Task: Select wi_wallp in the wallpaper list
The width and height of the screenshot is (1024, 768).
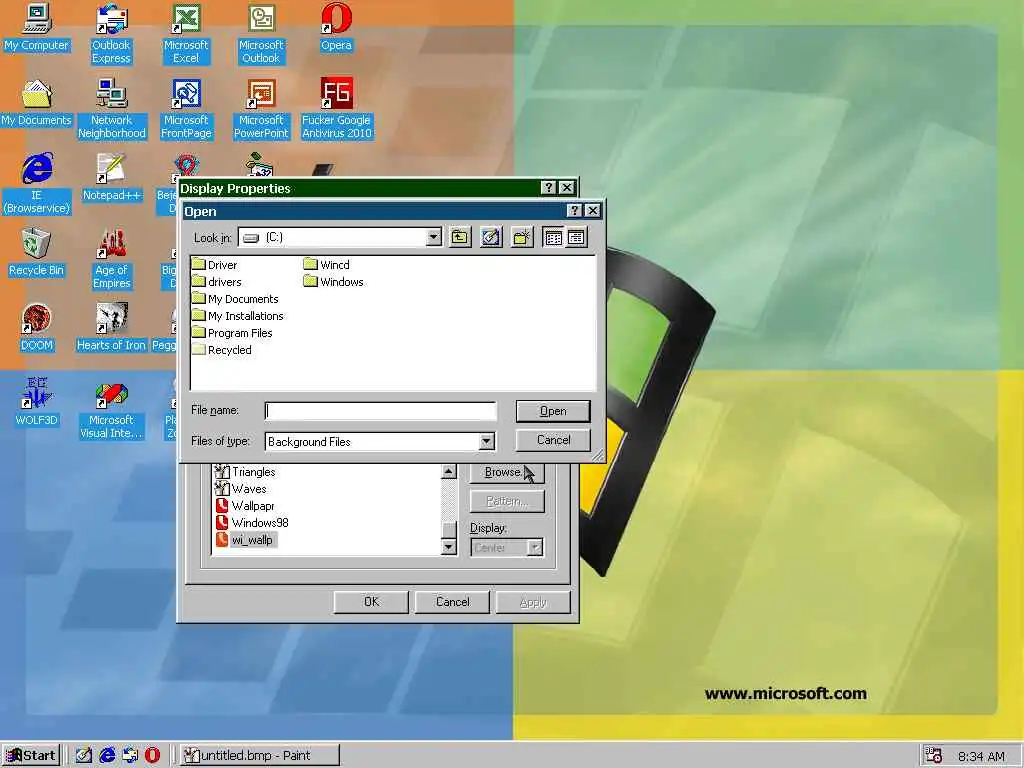Action: [x=245, y=539]
